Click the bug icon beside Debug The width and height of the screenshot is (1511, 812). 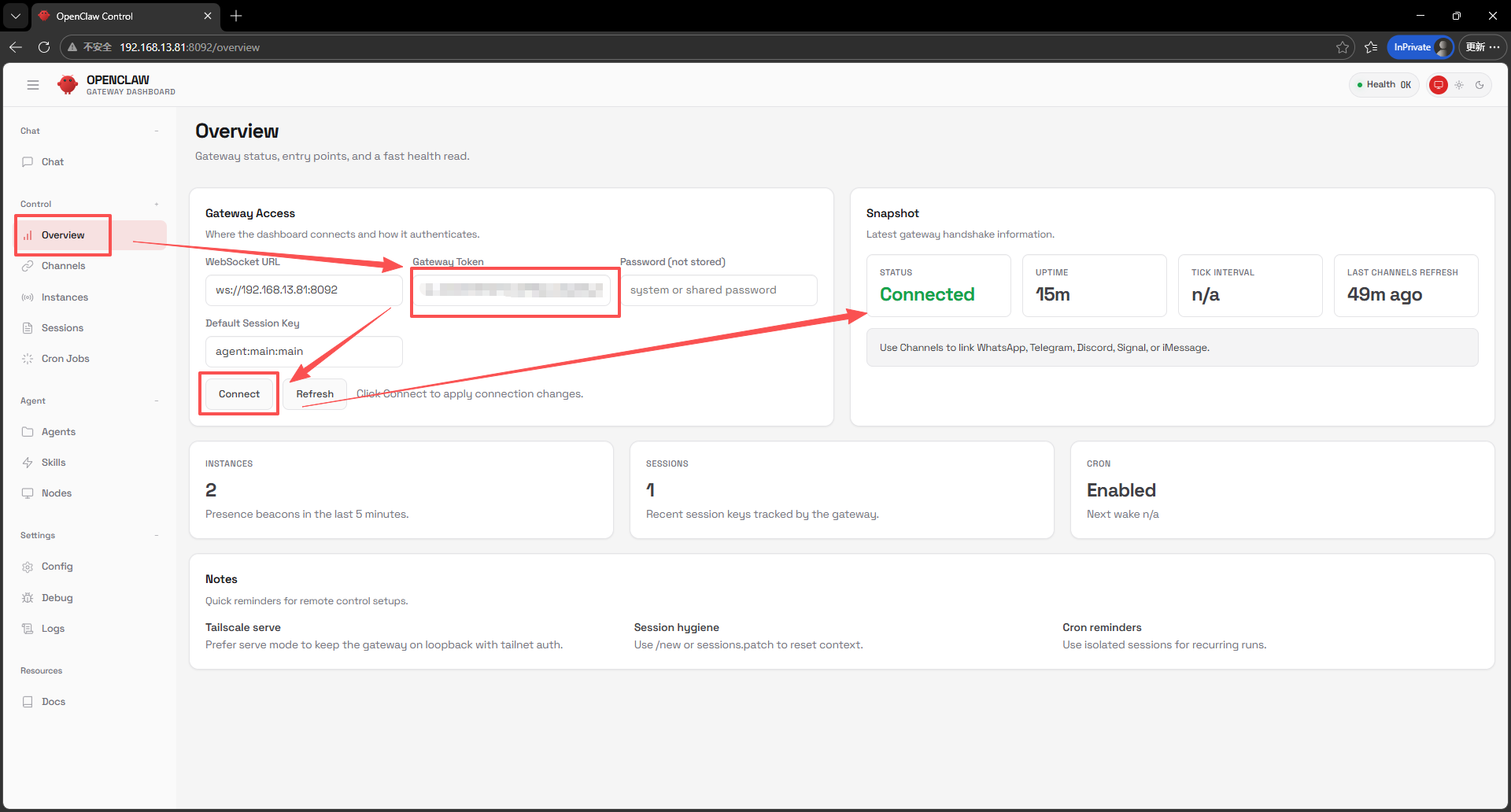pyautogui.click(x=28, y=598)
